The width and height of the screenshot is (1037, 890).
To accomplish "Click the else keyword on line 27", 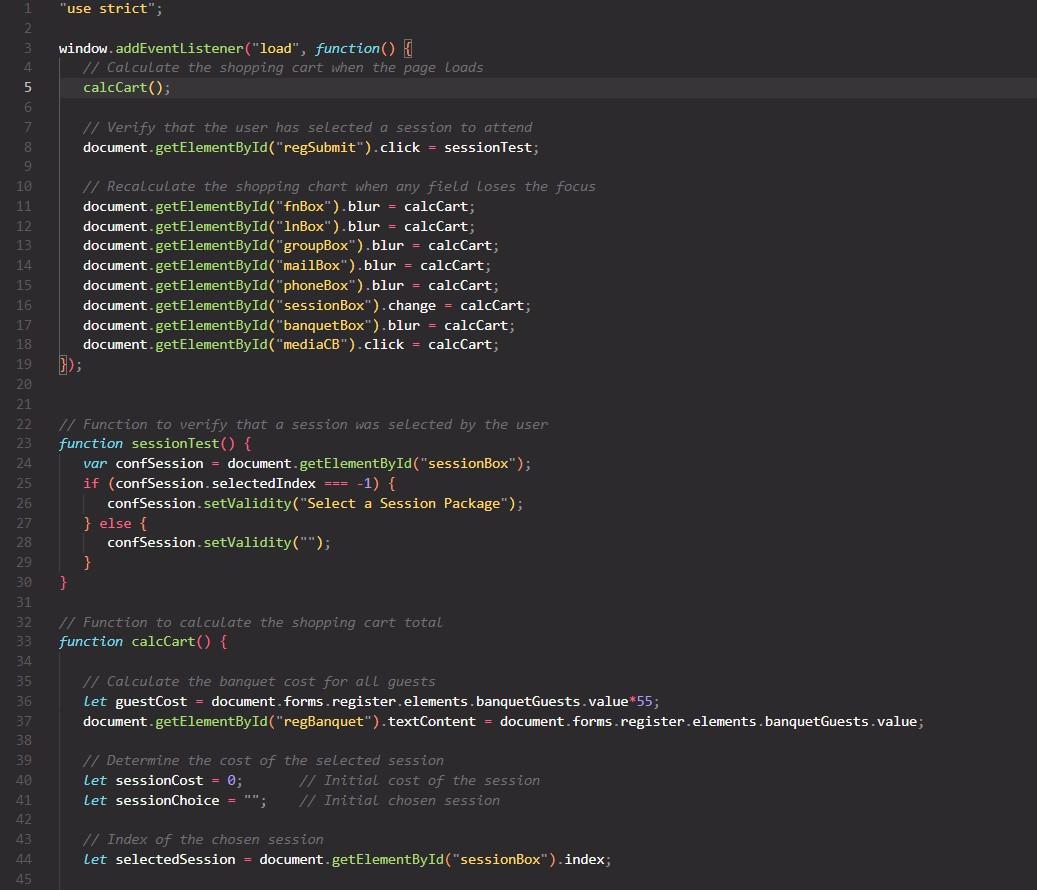I will 115,522.
